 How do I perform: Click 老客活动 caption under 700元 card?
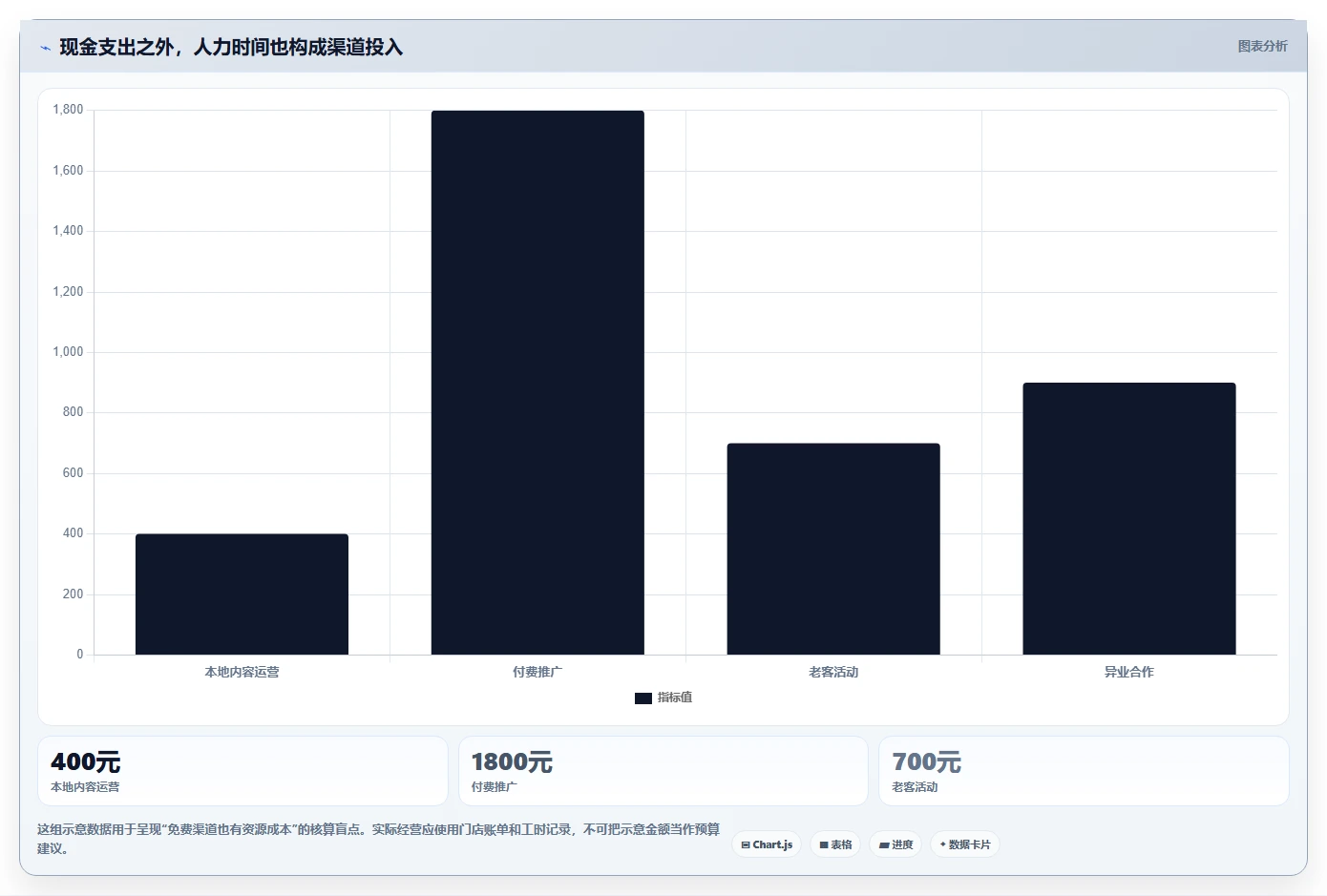915,787
